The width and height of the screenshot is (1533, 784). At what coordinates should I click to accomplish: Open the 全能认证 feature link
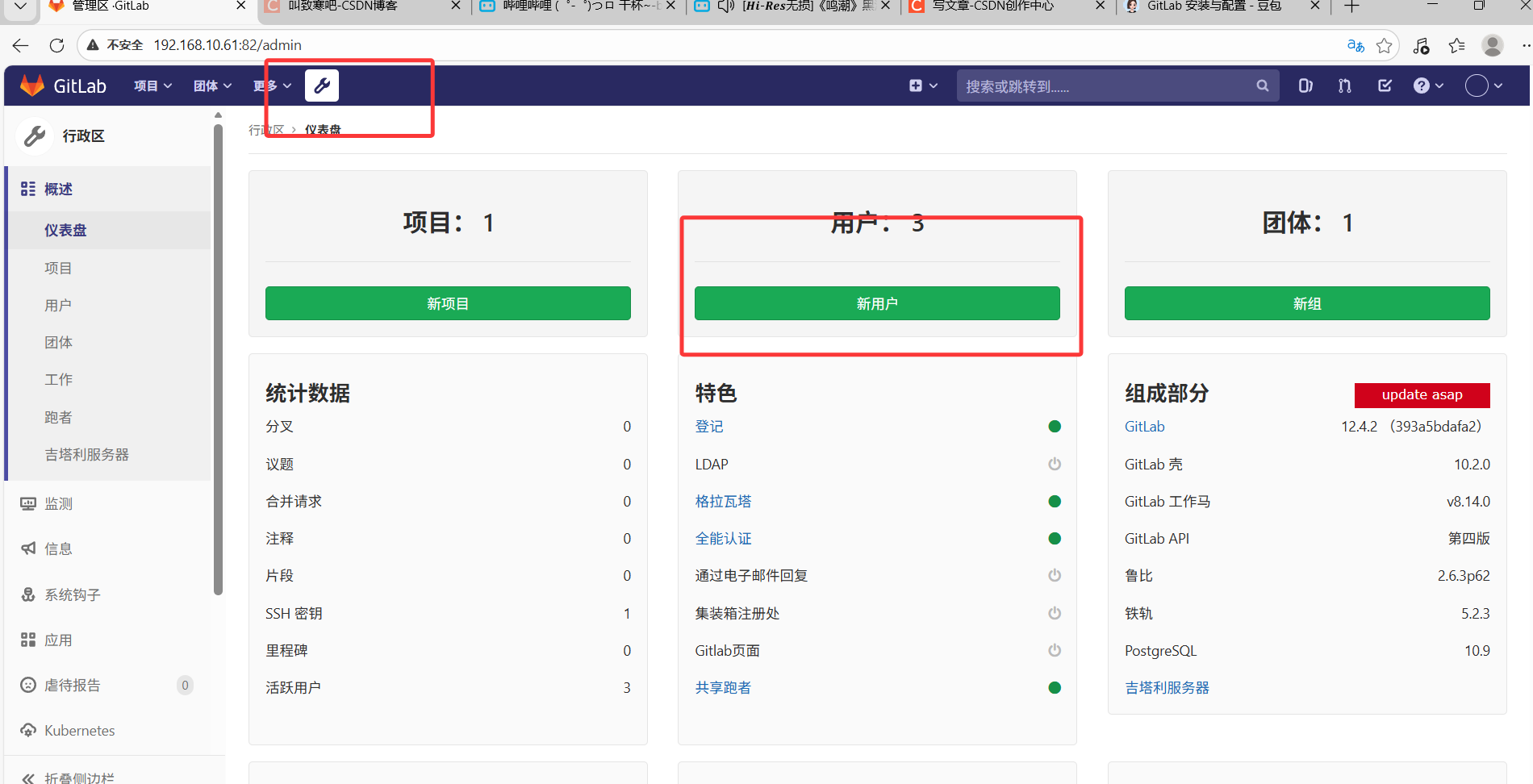pos(723,539)
